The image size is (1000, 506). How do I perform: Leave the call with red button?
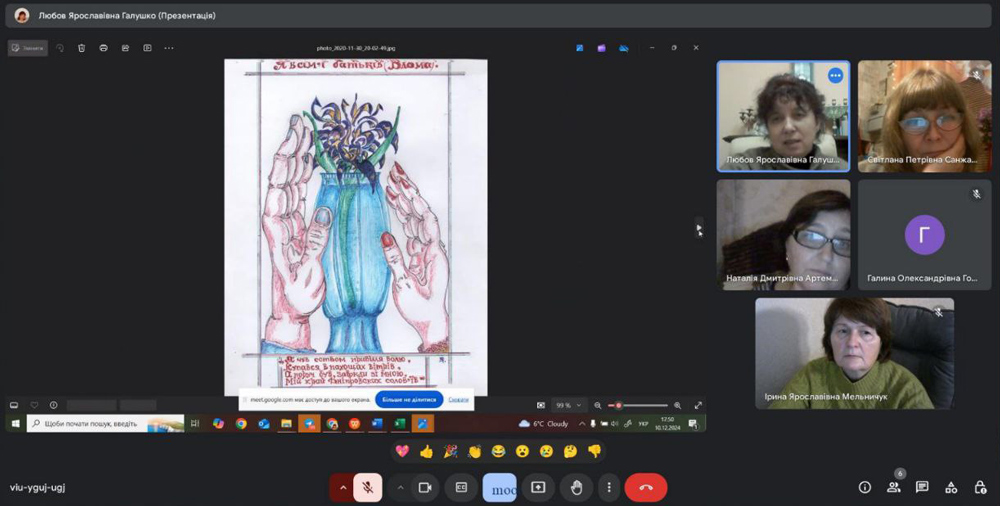click(x=645, y=487)
